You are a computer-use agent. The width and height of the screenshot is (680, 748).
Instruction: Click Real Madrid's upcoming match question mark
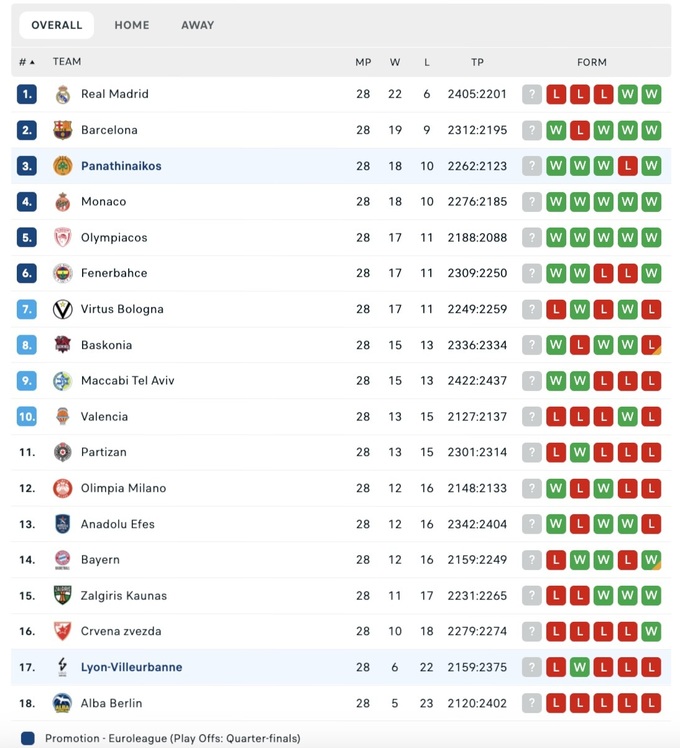[x=532, y=94]
